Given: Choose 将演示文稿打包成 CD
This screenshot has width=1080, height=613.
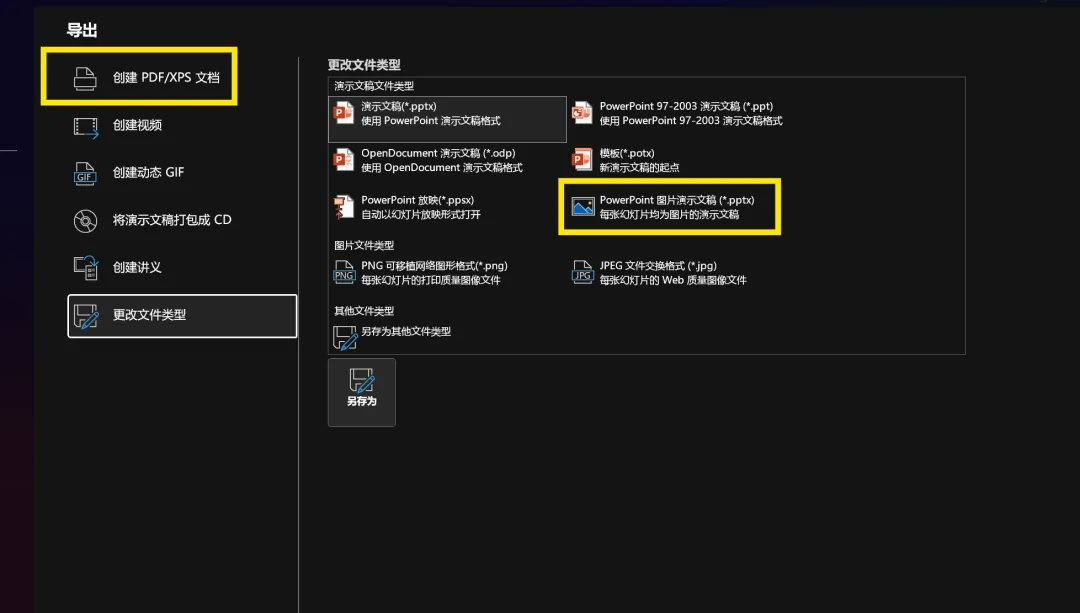Looking at the screenshot, I should [183, 220].
